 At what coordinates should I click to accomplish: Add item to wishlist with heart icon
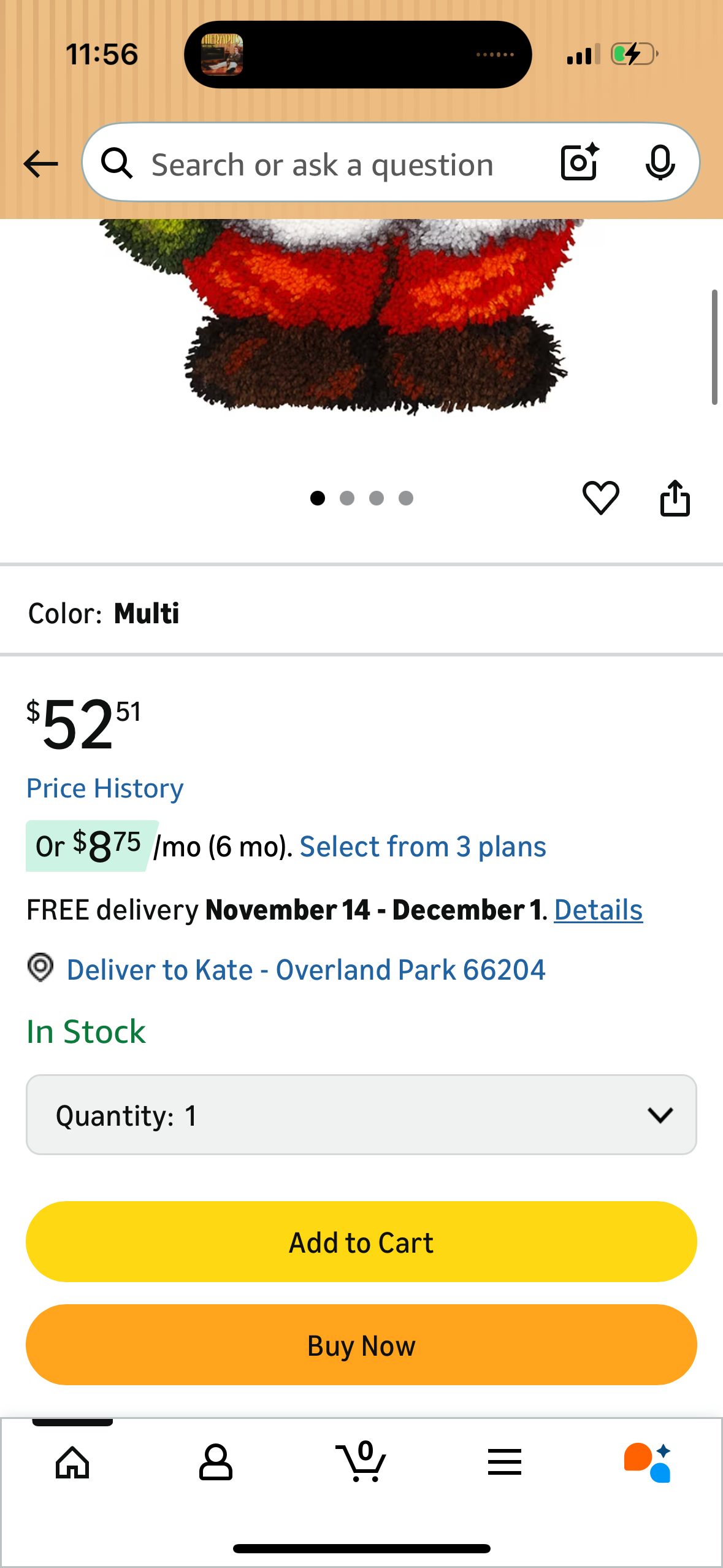point(600,498)
